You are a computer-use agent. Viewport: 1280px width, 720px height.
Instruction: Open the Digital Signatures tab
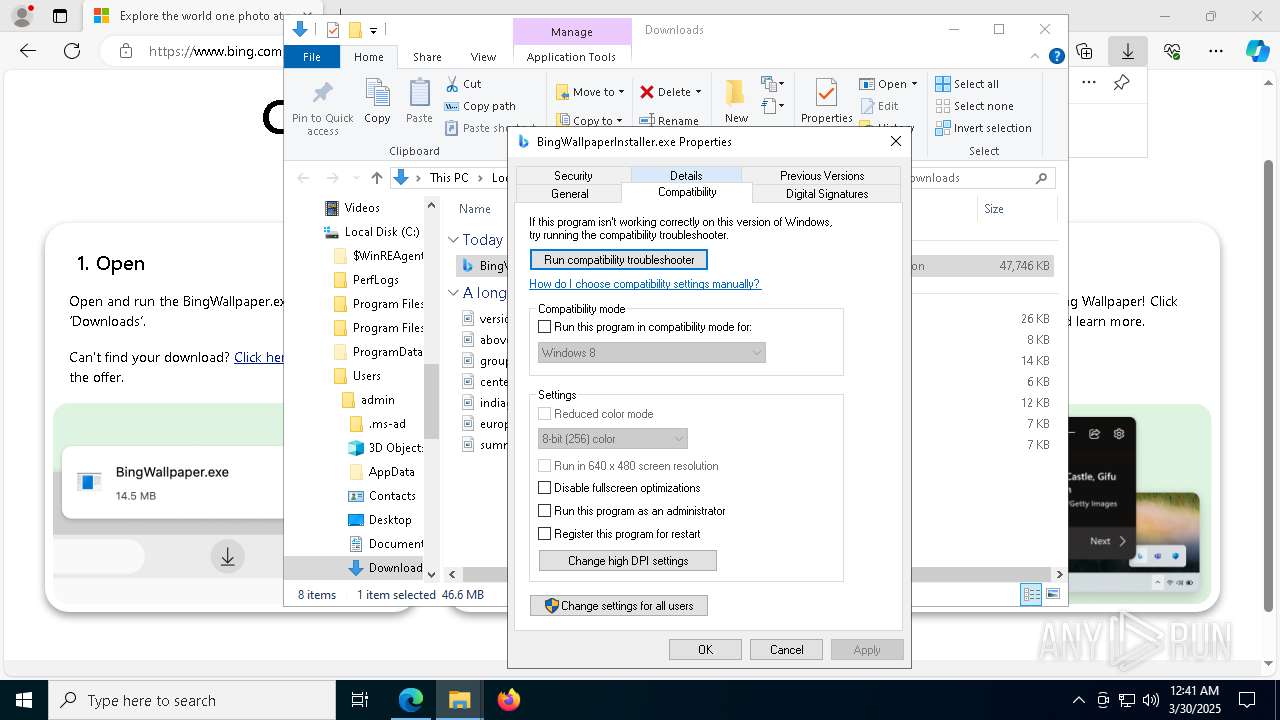click(x=827, y=194)
